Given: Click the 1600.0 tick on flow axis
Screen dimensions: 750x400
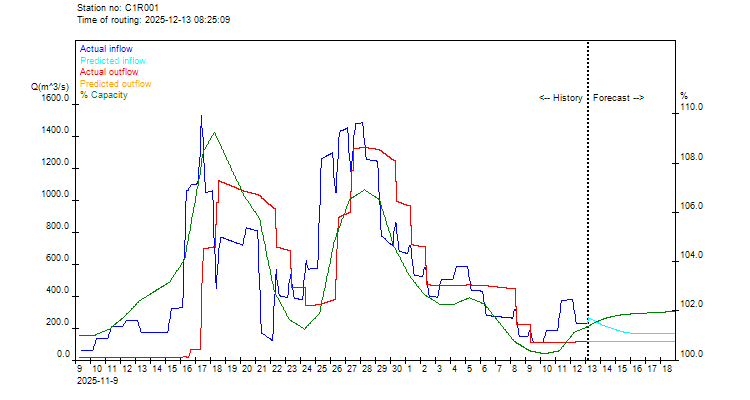Looking at the screenshot, I should click(55, 100).
